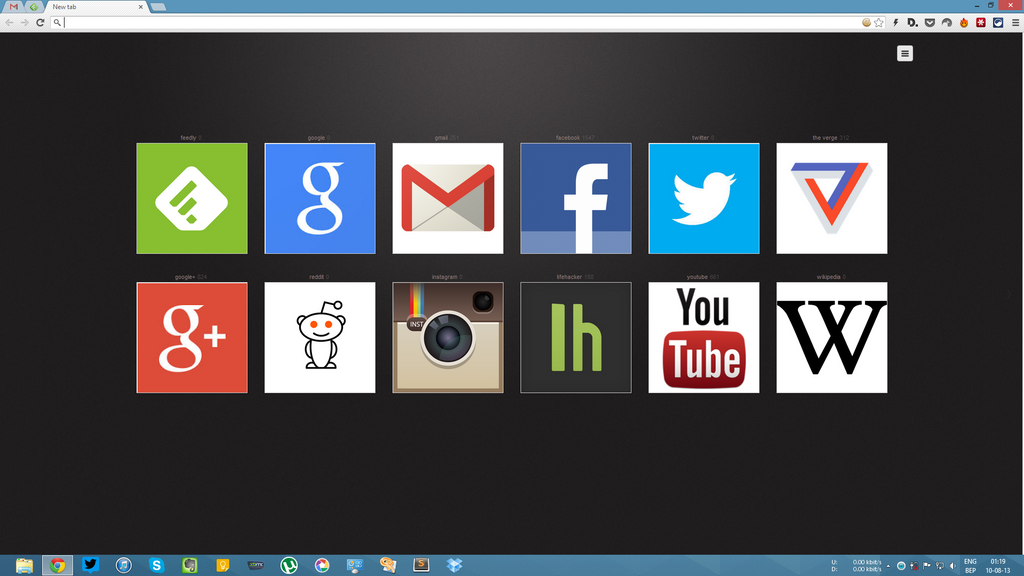Save page with the Pocket extension
Image resolution: width=1024 pixels, height=576 pixels.
pos(930,23)
